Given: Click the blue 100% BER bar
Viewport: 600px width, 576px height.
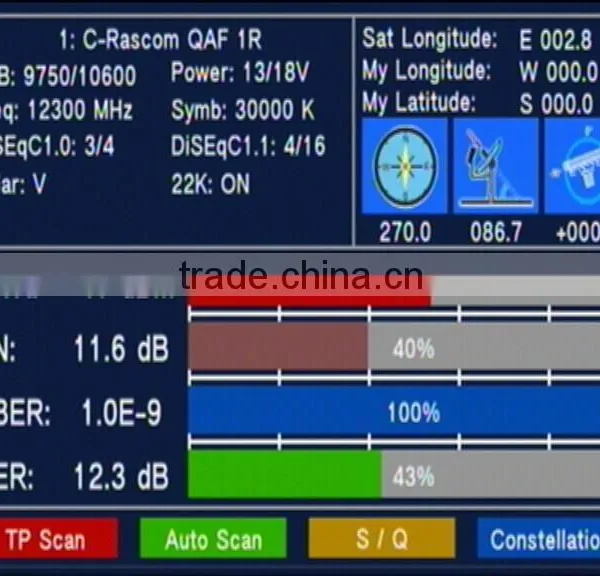Looking at the screenshot, I should coord(394,411).
